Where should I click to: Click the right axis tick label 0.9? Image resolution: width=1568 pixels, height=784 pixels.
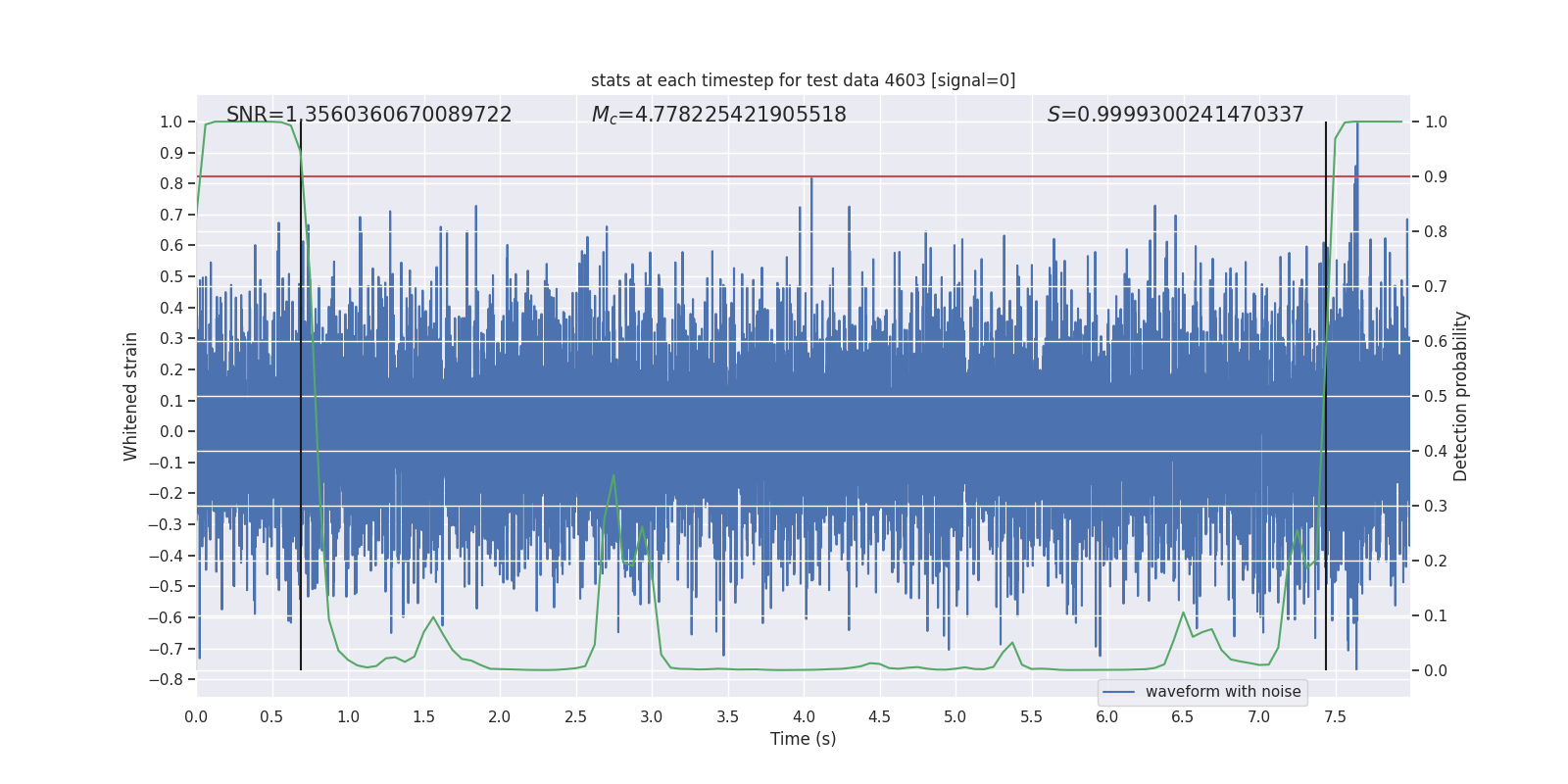[1436, 176]
